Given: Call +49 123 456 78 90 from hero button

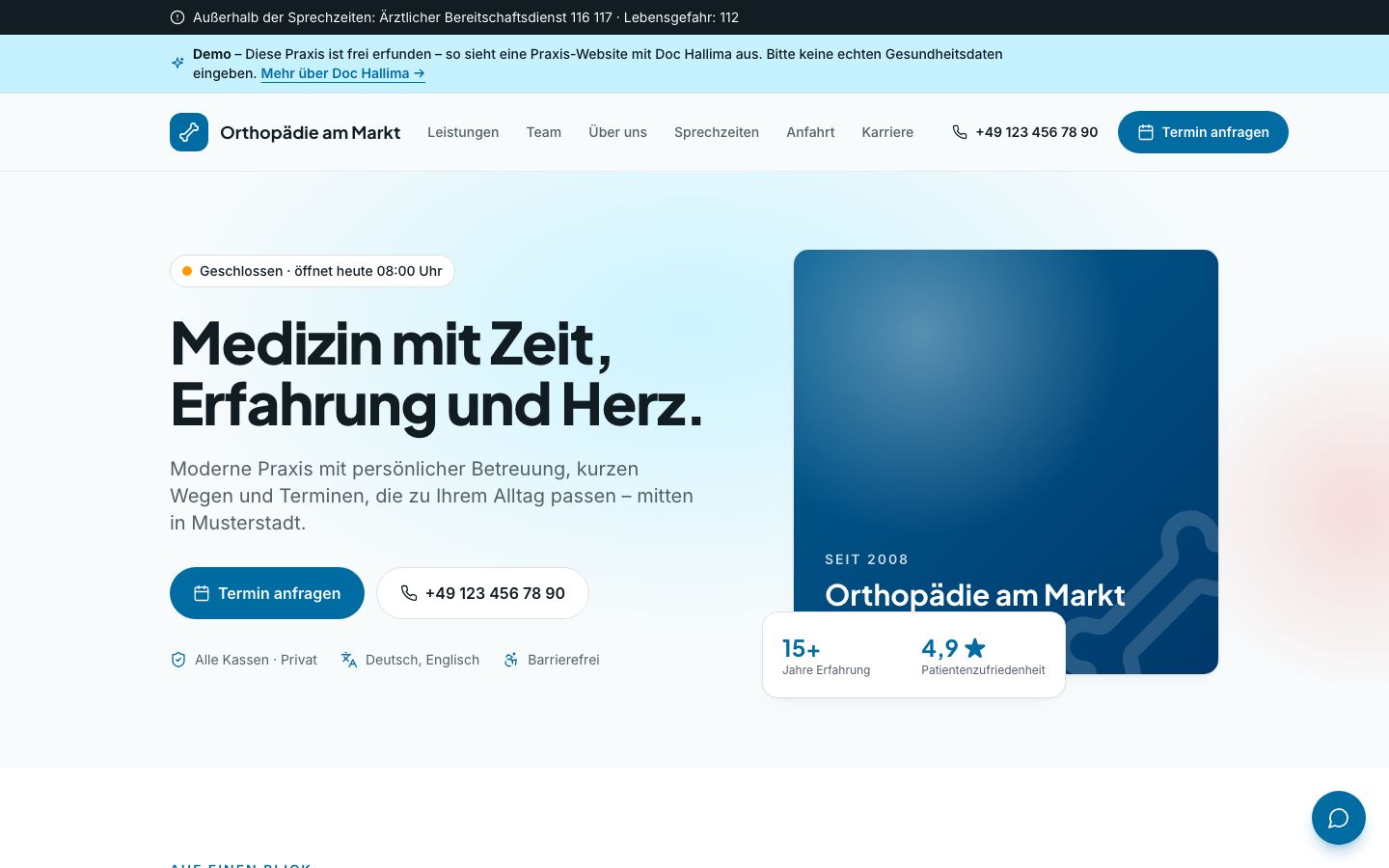Looking at the screenshot, I should pyautogui.click(x=482, y=593).
